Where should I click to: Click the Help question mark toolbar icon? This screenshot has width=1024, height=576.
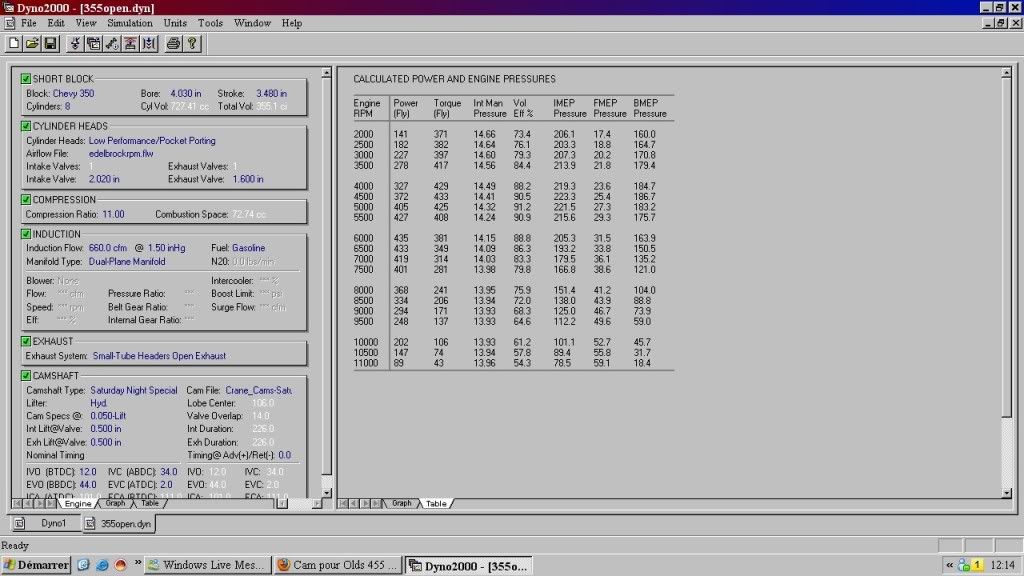point(192,44)
